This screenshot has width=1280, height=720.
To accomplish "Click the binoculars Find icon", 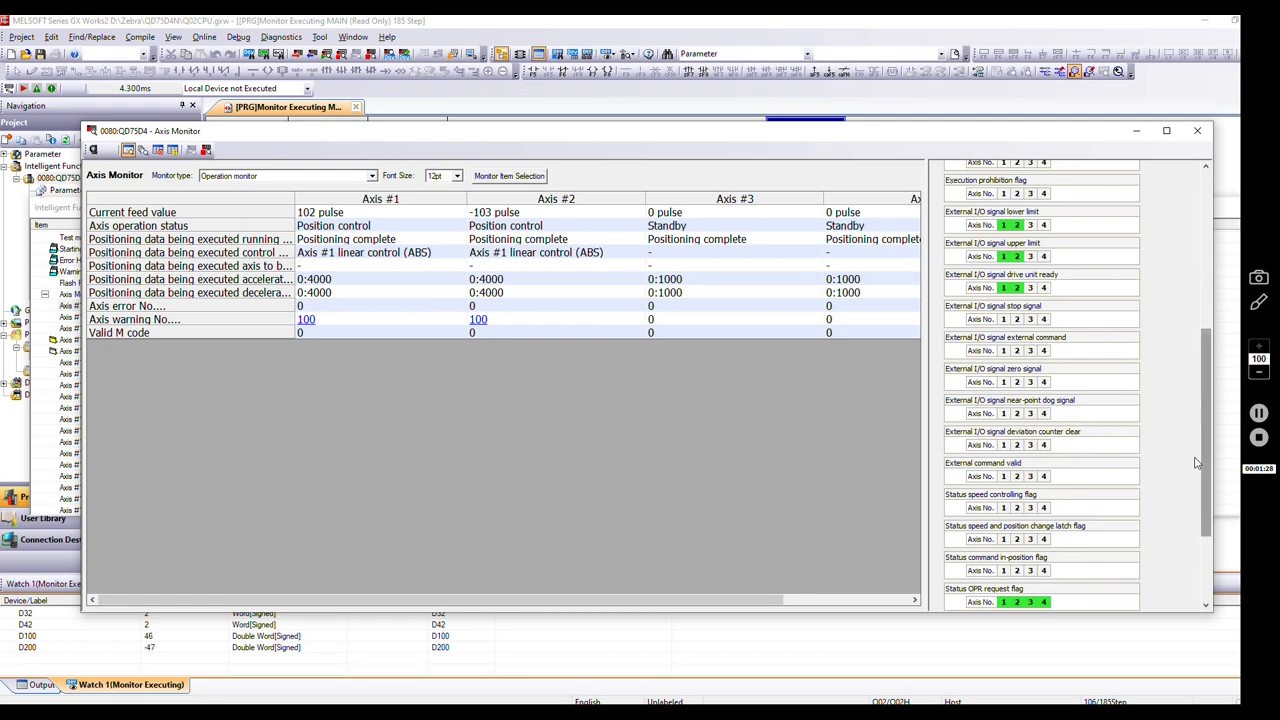I will click(x=668, y=54).
